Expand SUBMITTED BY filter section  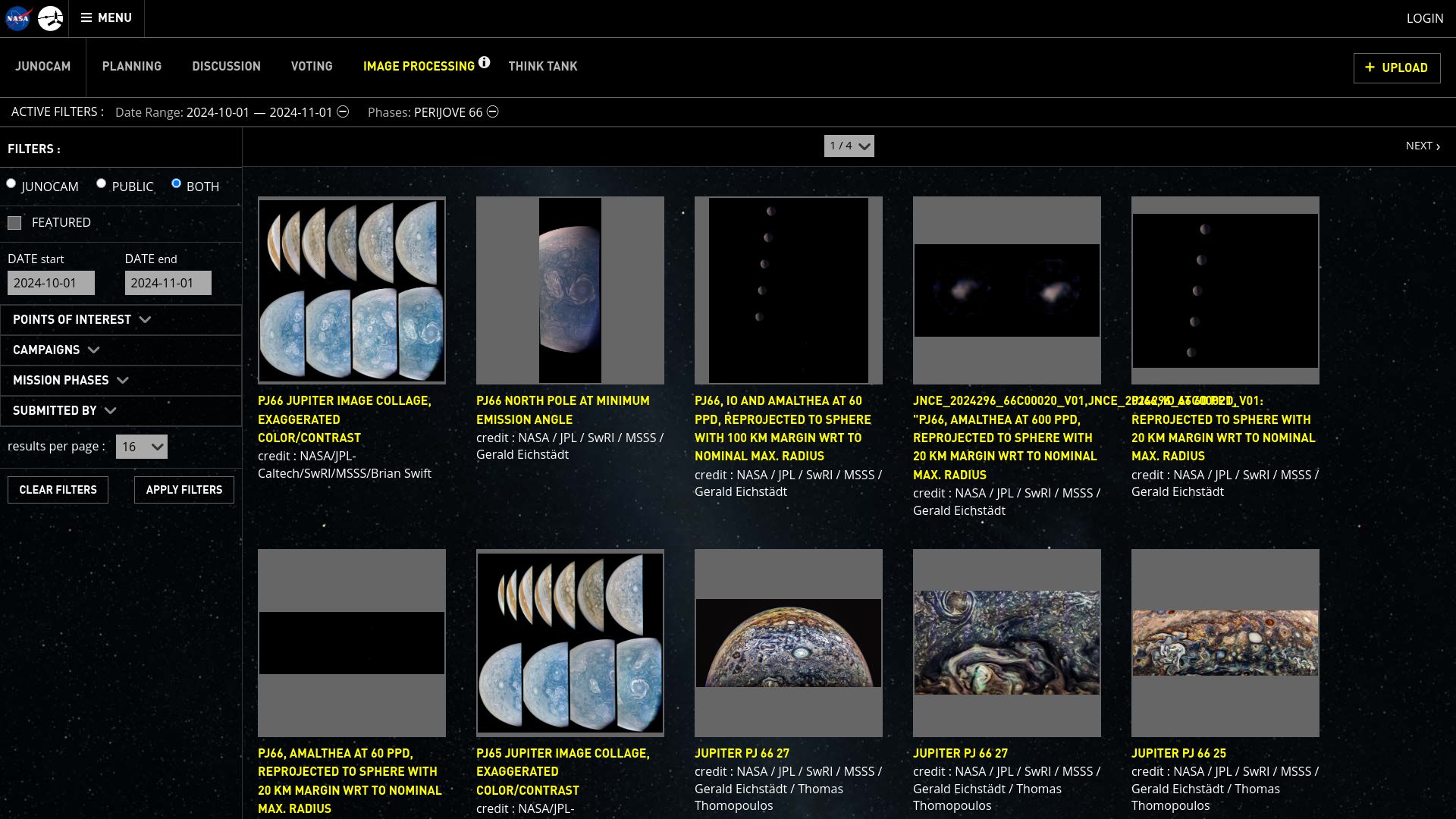[121, 411]
